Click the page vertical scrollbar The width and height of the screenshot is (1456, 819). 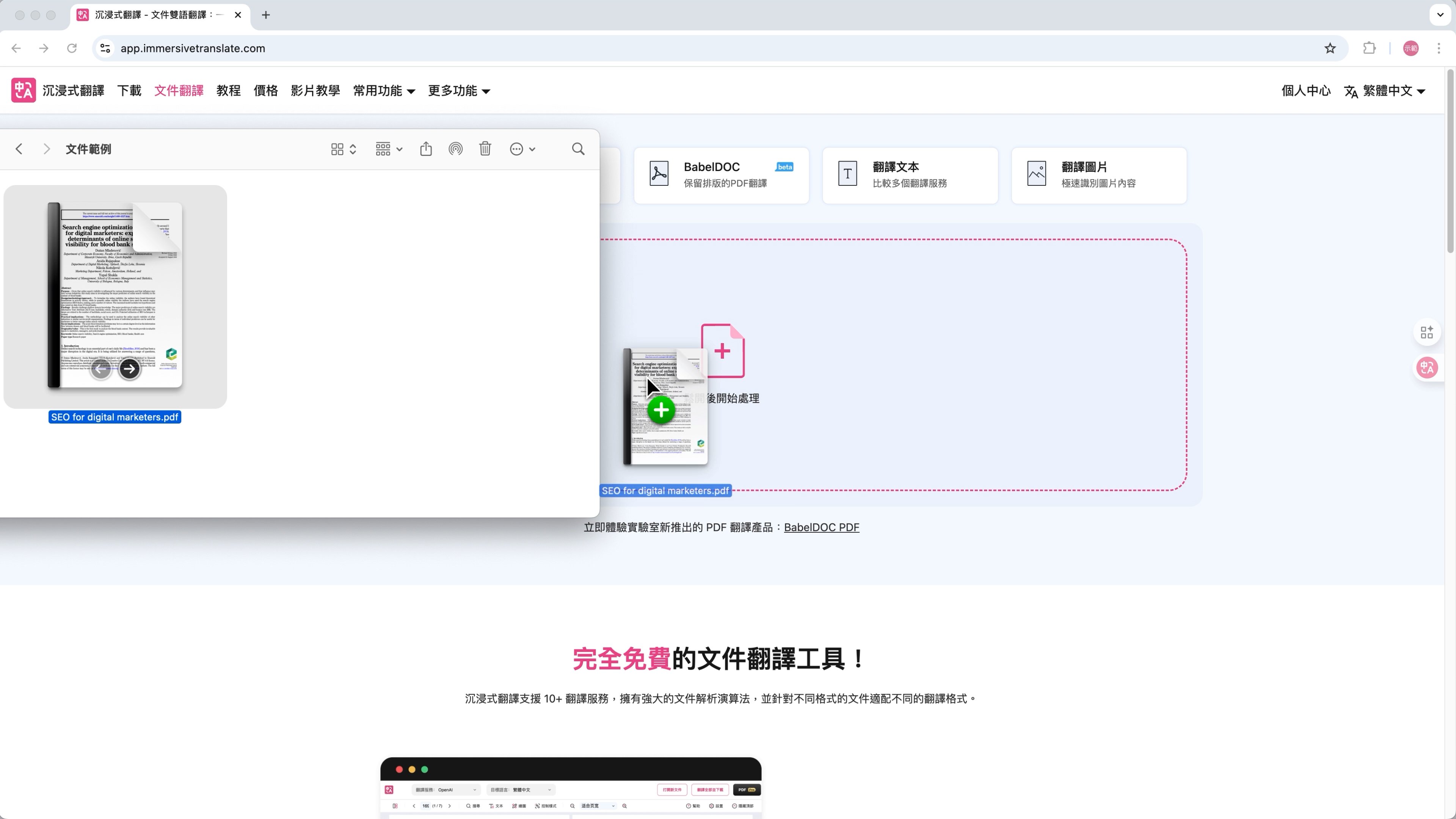pos(1450,160)
